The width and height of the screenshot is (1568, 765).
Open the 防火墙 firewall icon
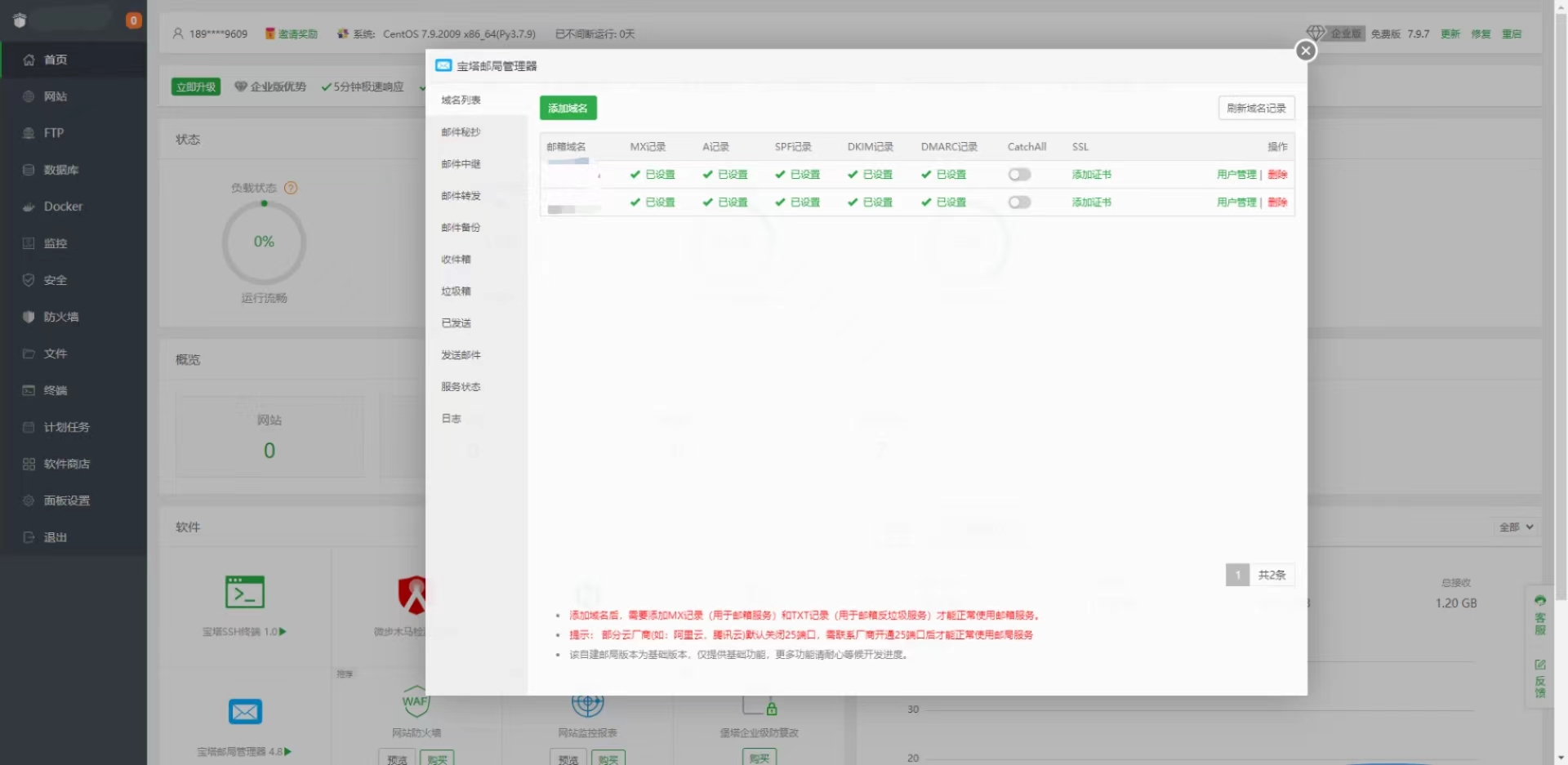[29, 317]
